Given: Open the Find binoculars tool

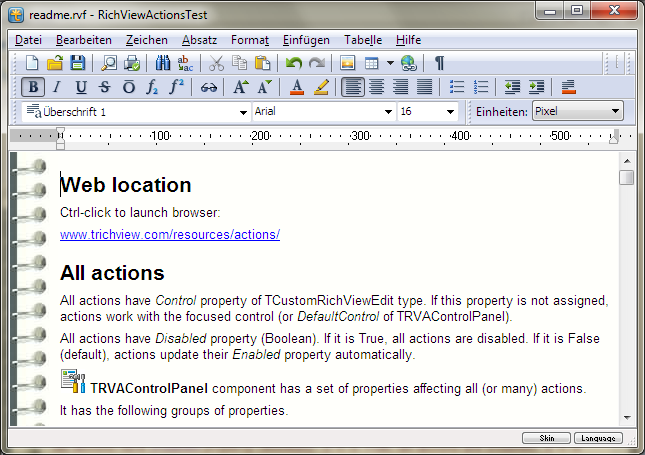Looking at the screenshot, I should pyautogui.click(x=163, y=63).
